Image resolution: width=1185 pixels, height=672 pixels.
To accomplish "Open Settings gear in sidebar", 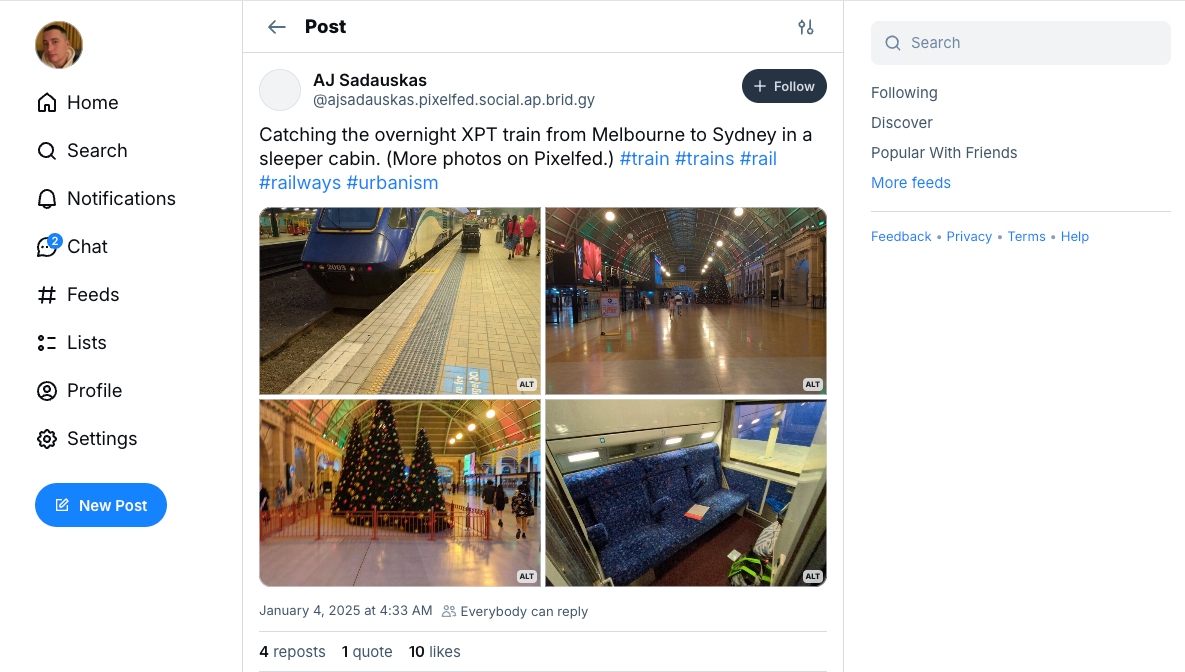I will (47, 439).
